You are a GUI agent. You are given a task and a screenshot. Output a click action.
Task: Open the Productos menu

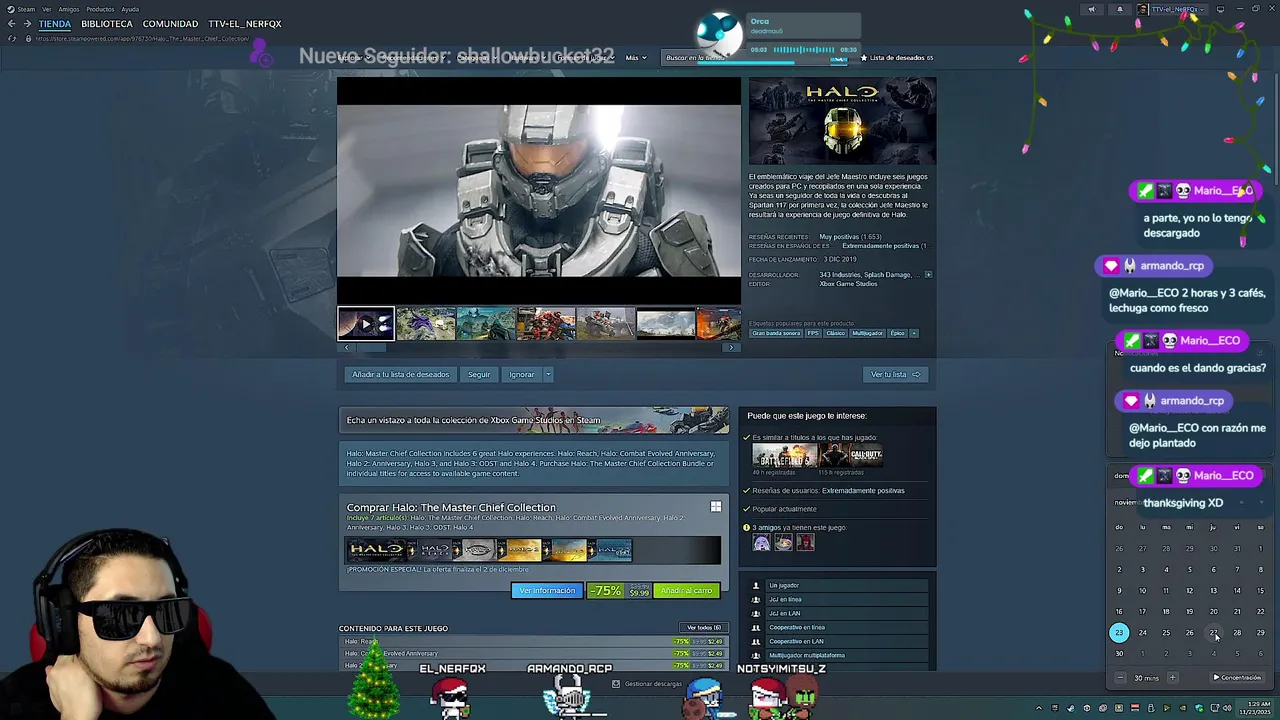point(100,9)
